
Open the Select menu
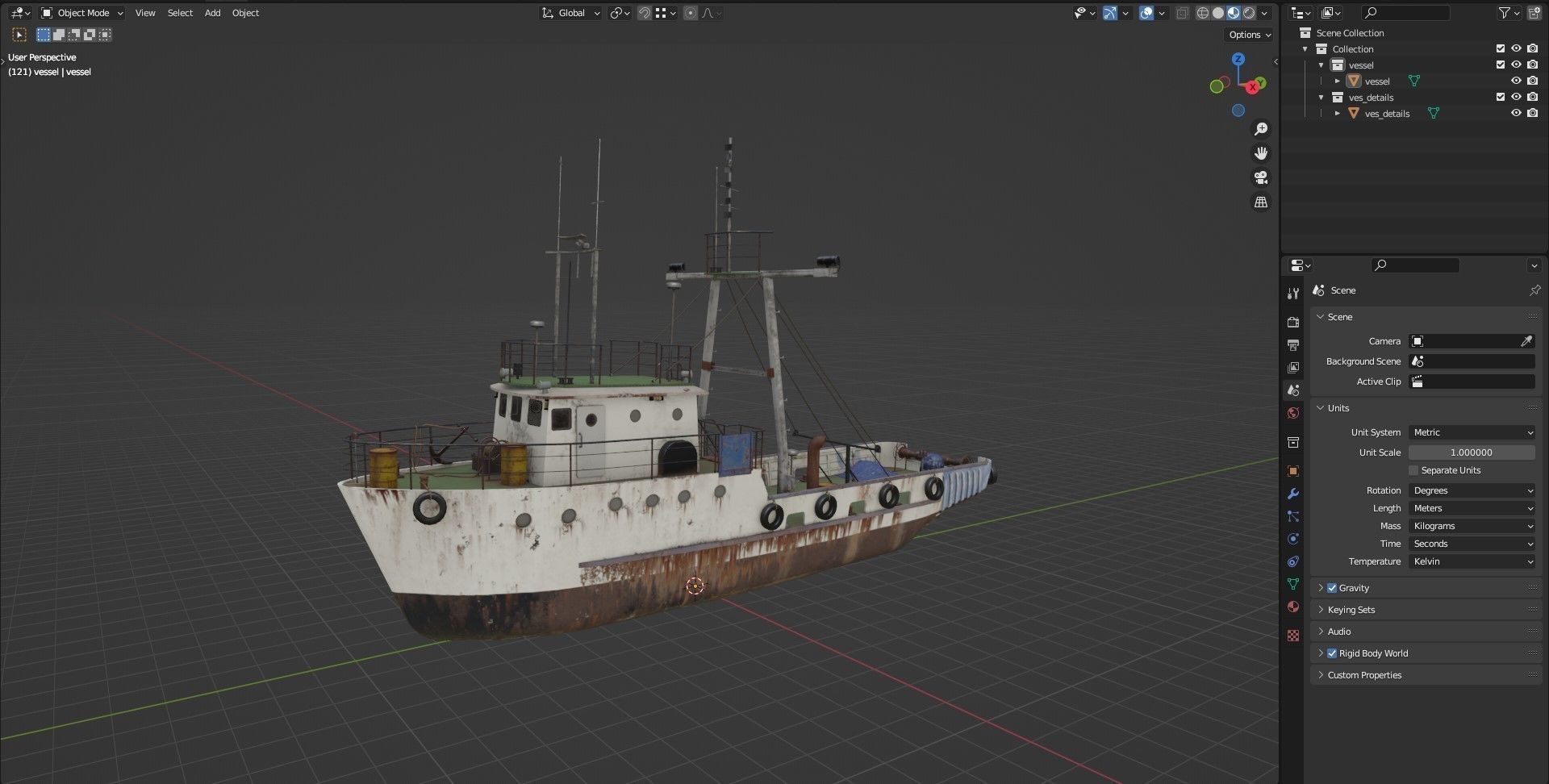point(180,13)
